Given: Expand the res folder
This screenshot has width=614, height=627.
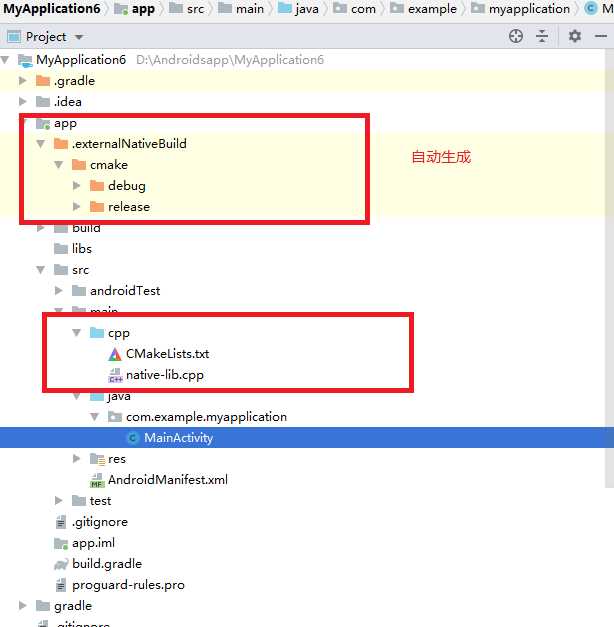Looking at the screenshot, I should coord(77,459).
